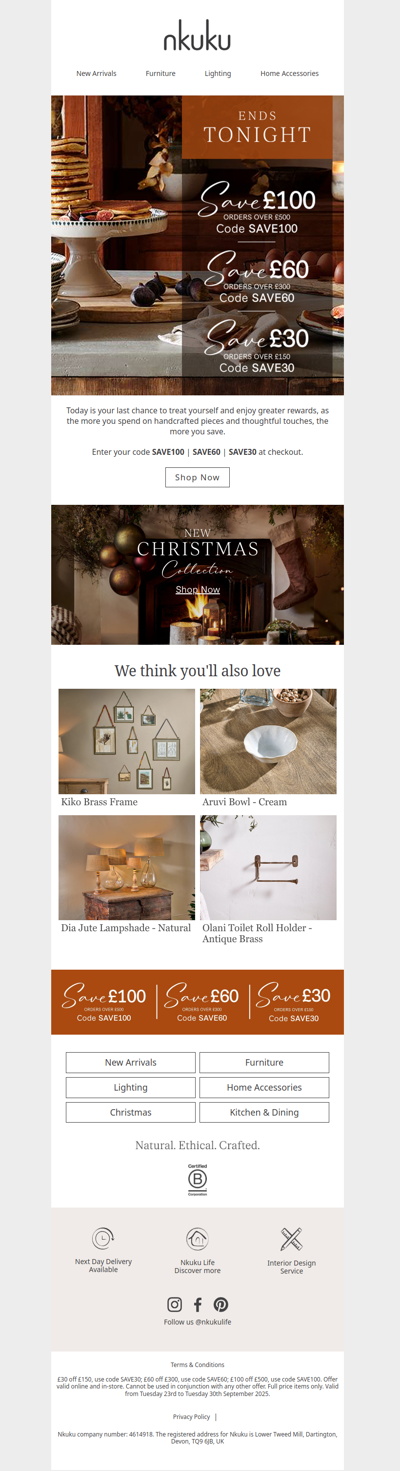
Task: Open the Terms & Conditions link
Action: 197,1365
